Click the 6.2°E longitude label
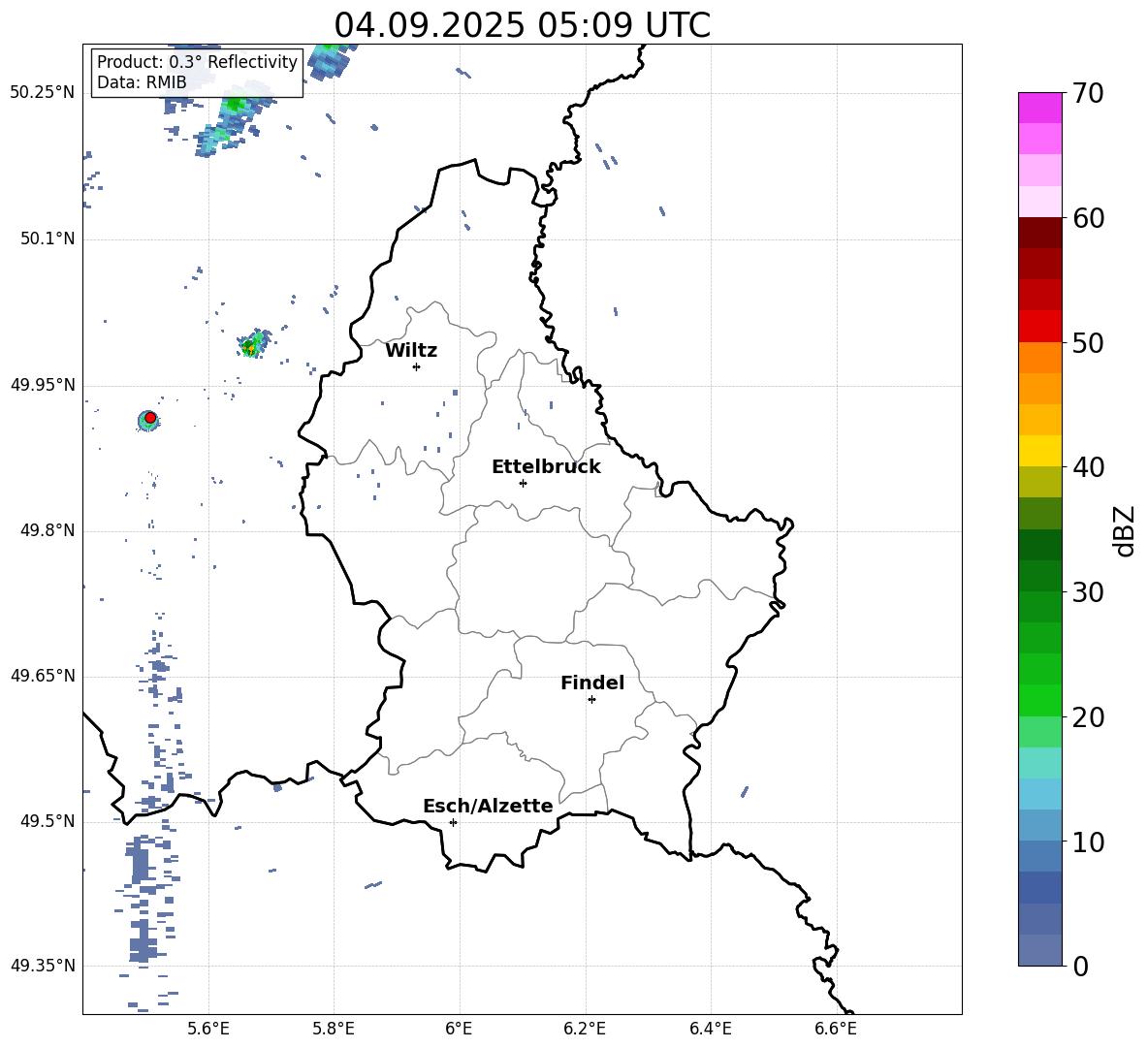This screenshot has height=1048, width=1148. [585, 1029]
